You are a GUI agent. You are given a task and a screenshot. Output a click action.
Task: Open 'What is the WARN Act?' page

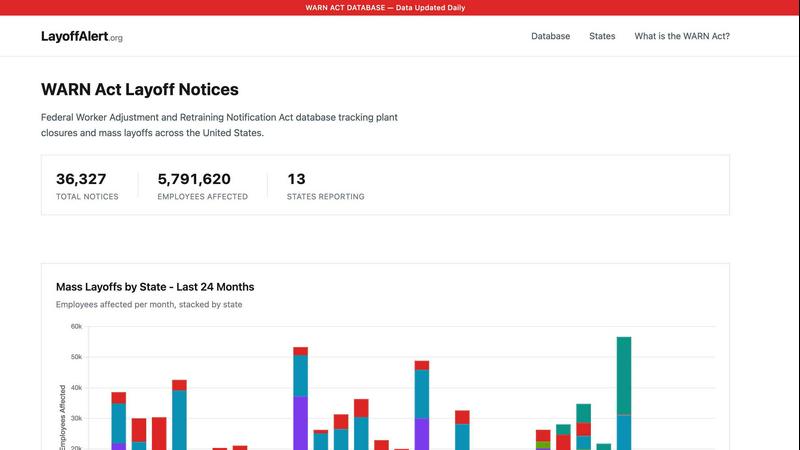[x=681, y=36]
